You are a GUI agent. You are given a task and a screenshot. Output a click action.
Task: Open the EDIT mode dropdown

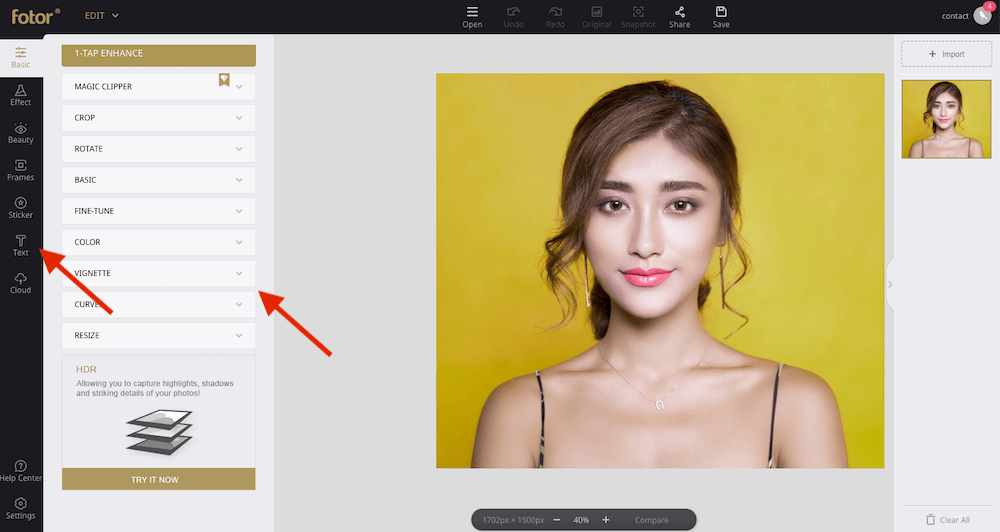[102, 16]
